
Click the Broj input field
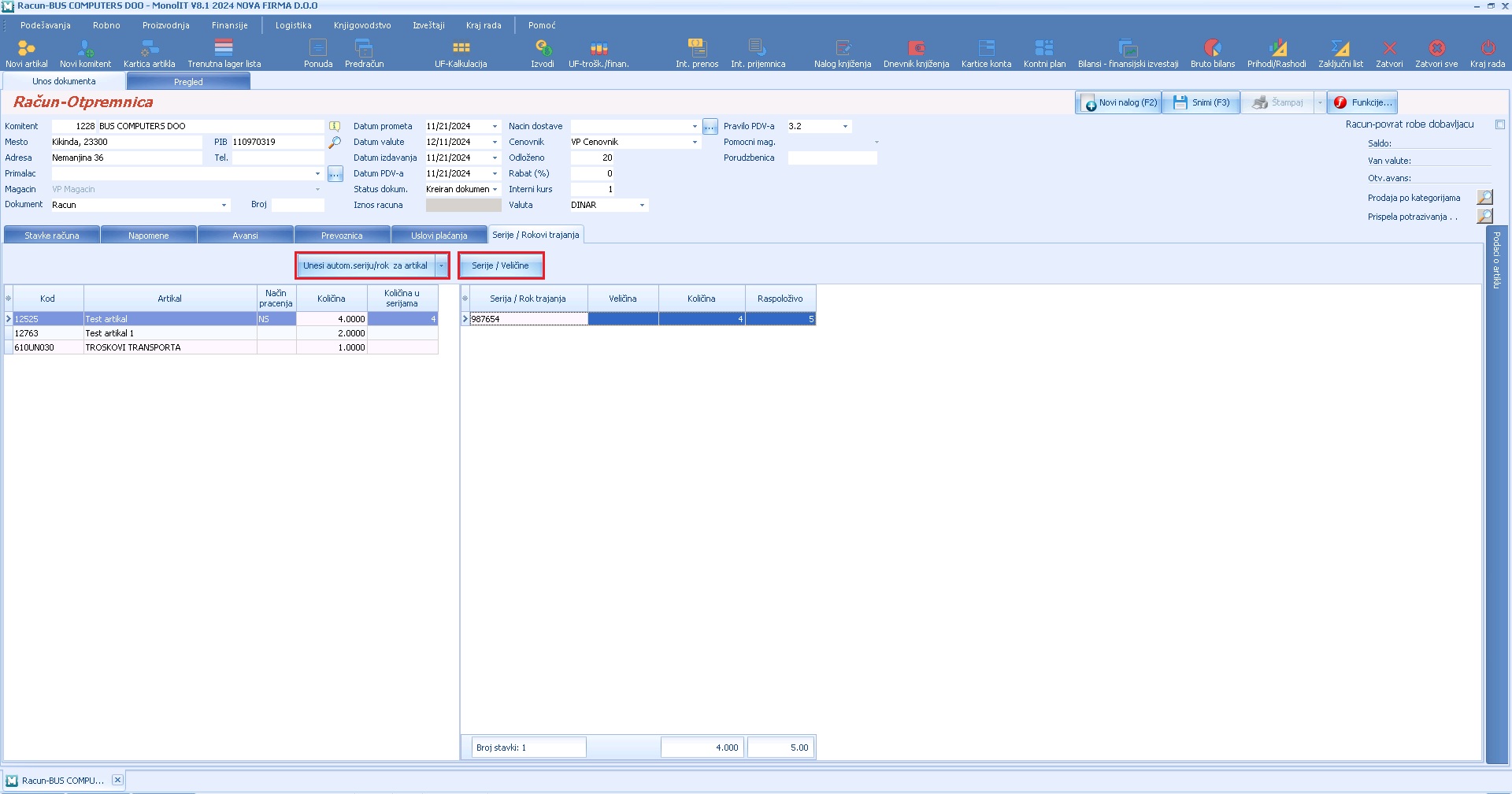click(x=298, y=205)
